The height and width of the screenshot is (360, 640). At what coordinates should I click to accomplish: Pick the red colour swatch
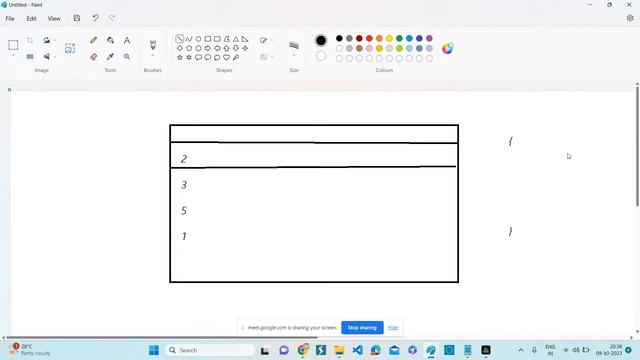[x=369, y=38]
